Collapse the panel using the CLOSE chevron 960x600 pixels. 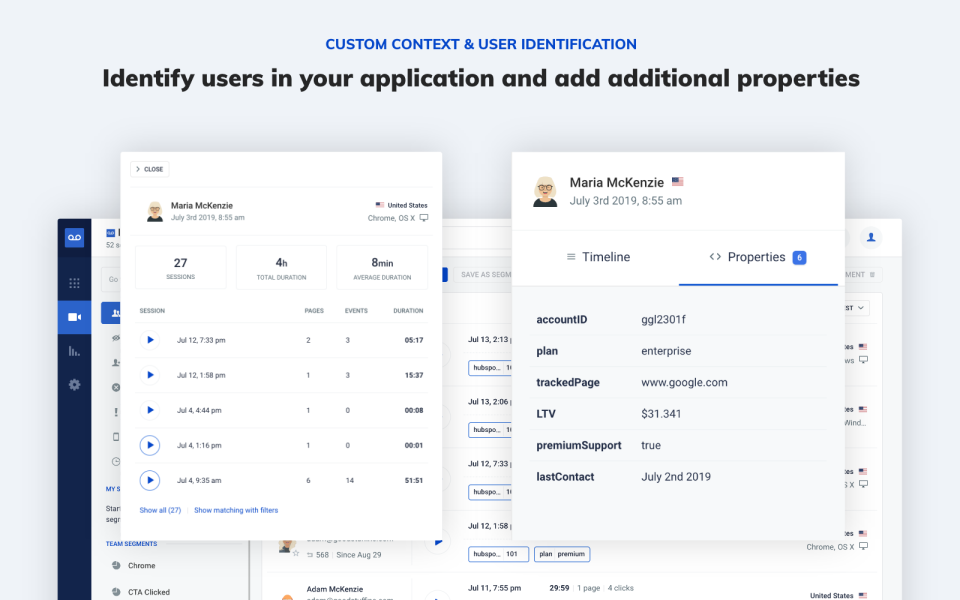pos(148,169)
